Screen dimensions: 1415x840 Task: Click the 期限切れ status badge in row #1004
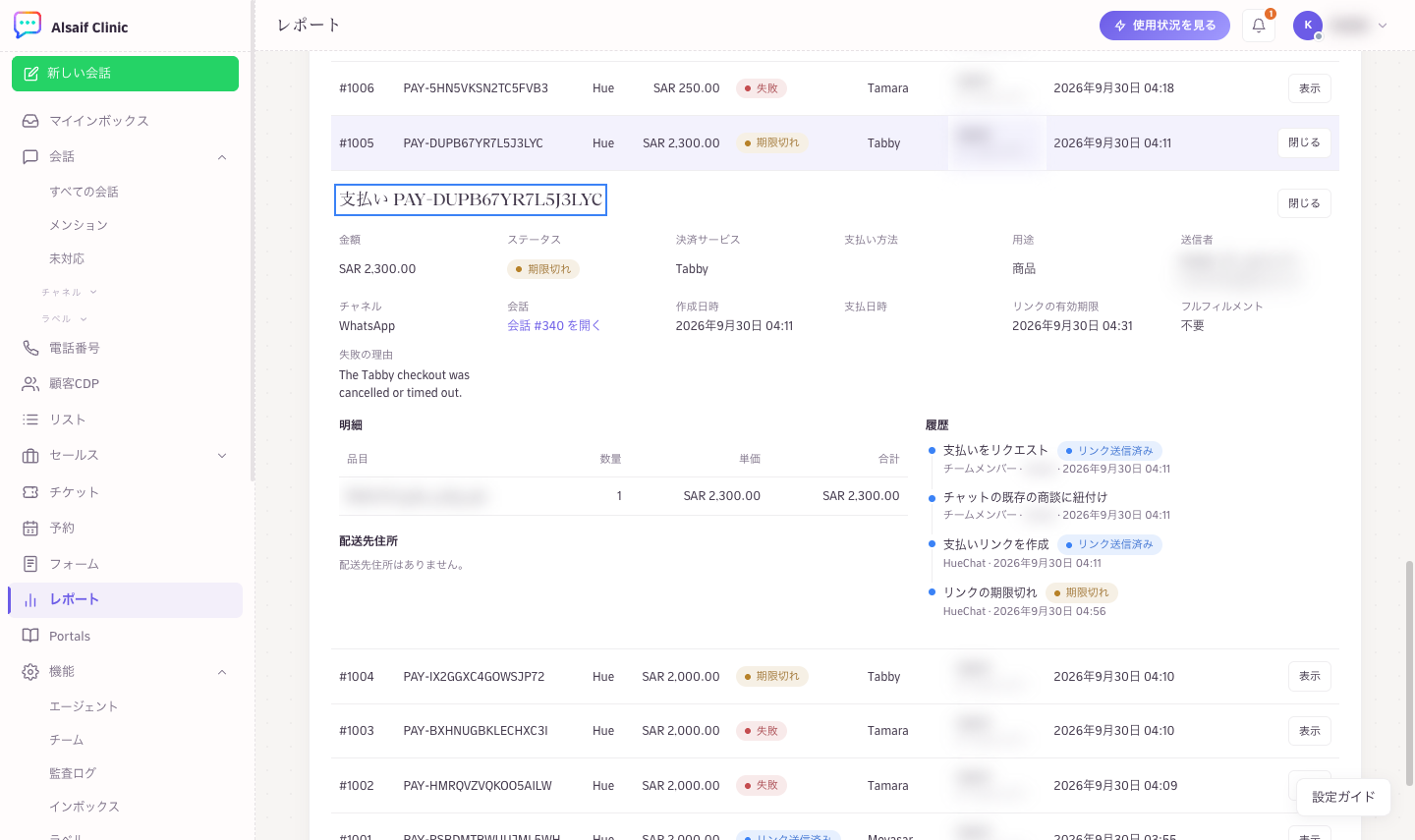tap(772, 676)
